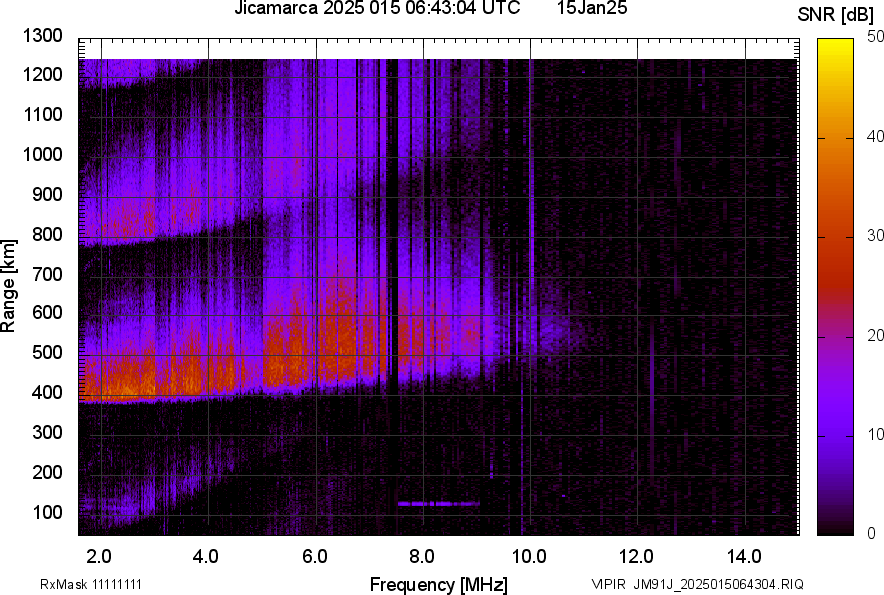
Task: Click the RxMask 11111111 text
Action: pyautogui.click(x=97, y=584)
